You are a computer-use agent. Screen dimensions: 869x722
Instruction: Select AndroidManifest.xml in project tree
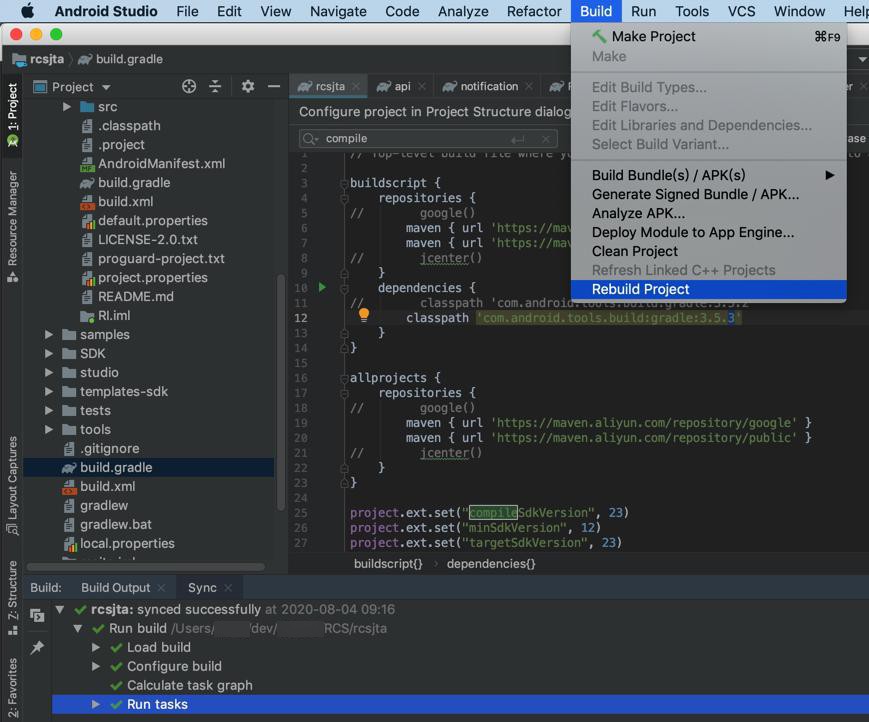161,163
